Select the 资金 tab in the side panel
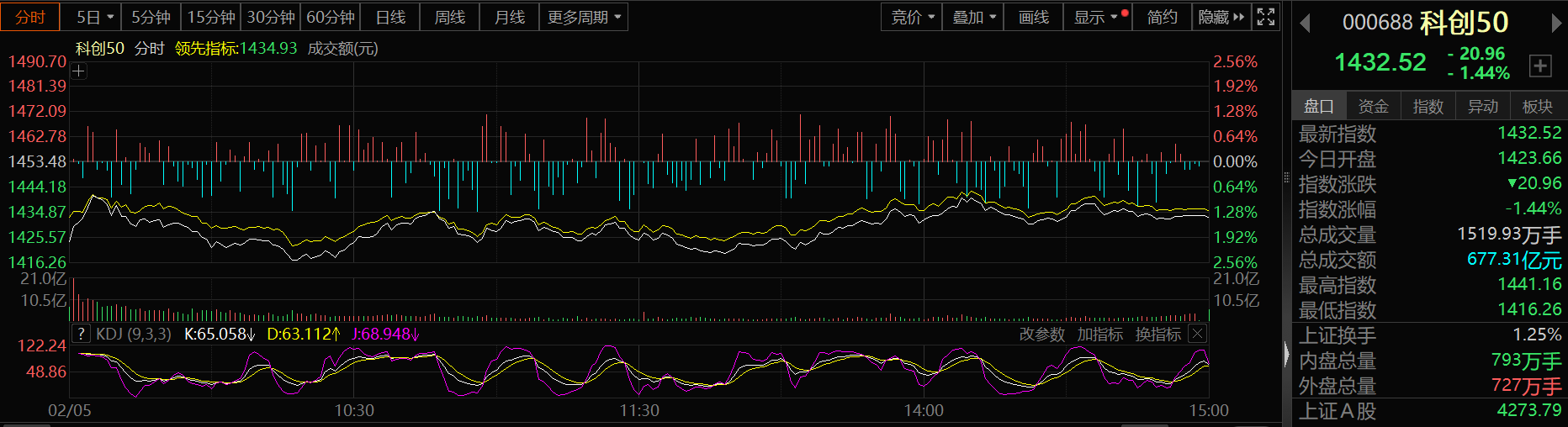The height and width of the screenshot is (427, 1568). point(1373,107)
